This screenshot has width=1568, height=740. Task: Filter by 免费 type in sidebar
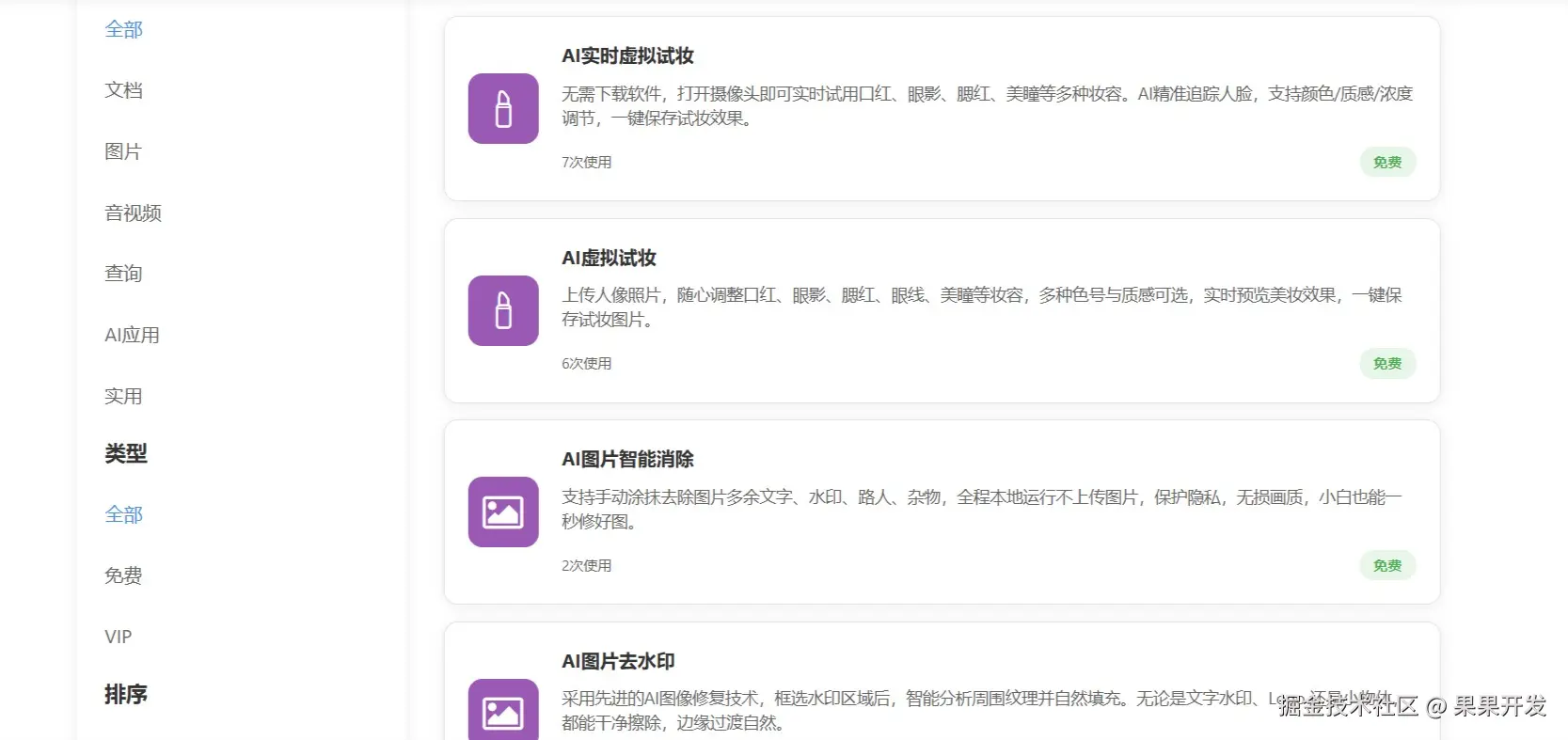123,575
